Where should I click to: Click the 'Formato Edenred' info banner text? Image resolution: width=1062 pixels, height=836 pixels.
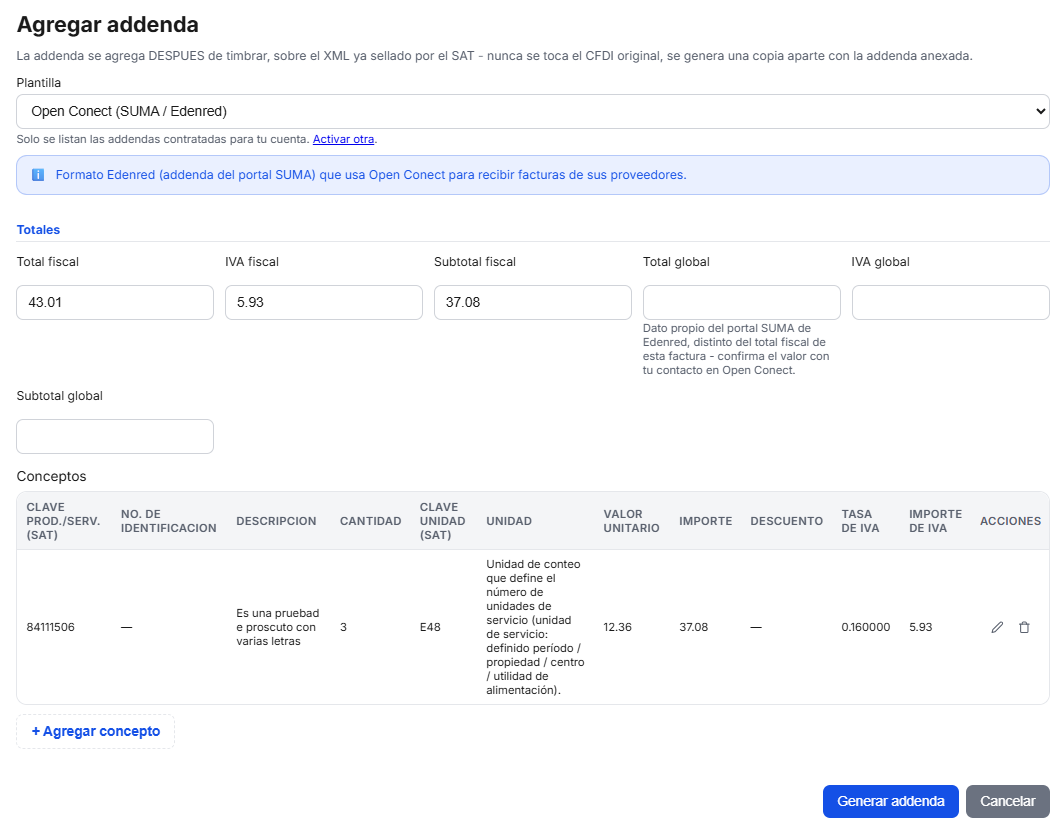tap(371, 175)
